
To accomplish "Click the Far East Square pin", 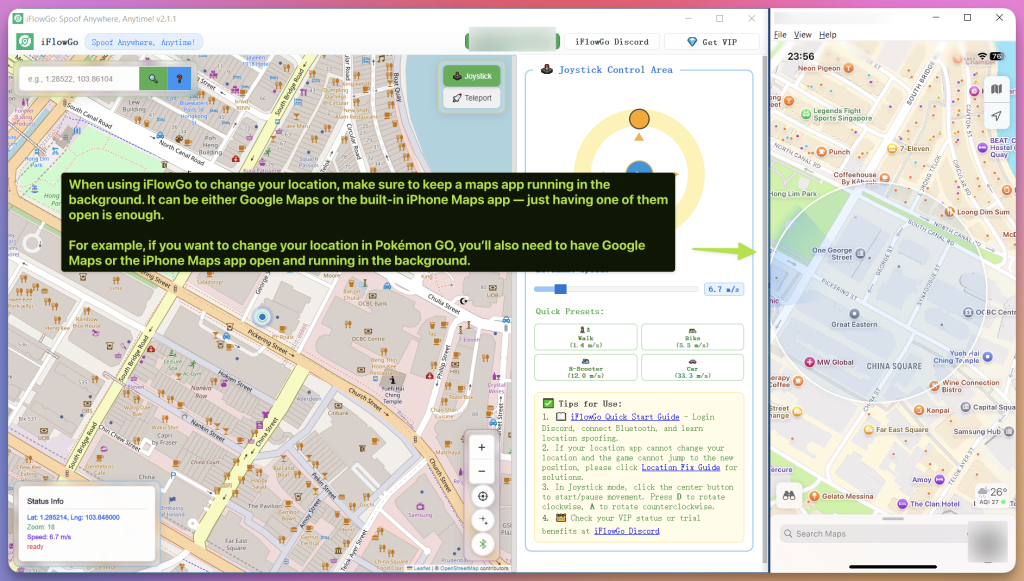I will pyautogui.click(x=869, y=430).
